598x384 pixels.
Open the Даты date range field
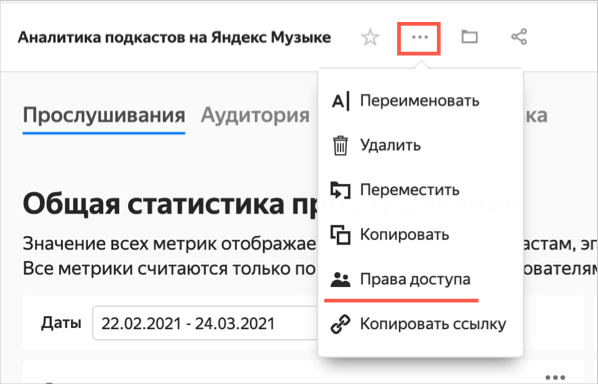point(206,323)
